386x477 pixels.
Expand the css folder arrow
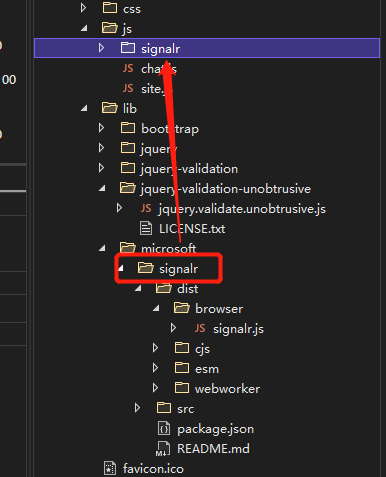83,8
